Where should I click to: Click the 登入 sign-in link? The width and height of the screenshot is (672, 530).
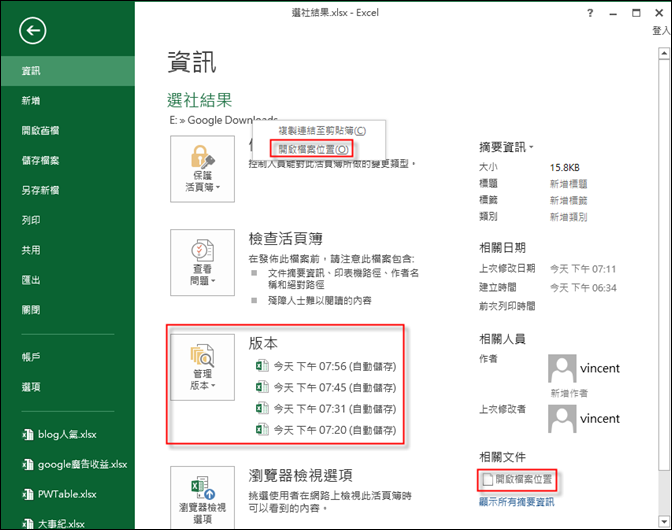pyautogui.click(x=661, y=30)
